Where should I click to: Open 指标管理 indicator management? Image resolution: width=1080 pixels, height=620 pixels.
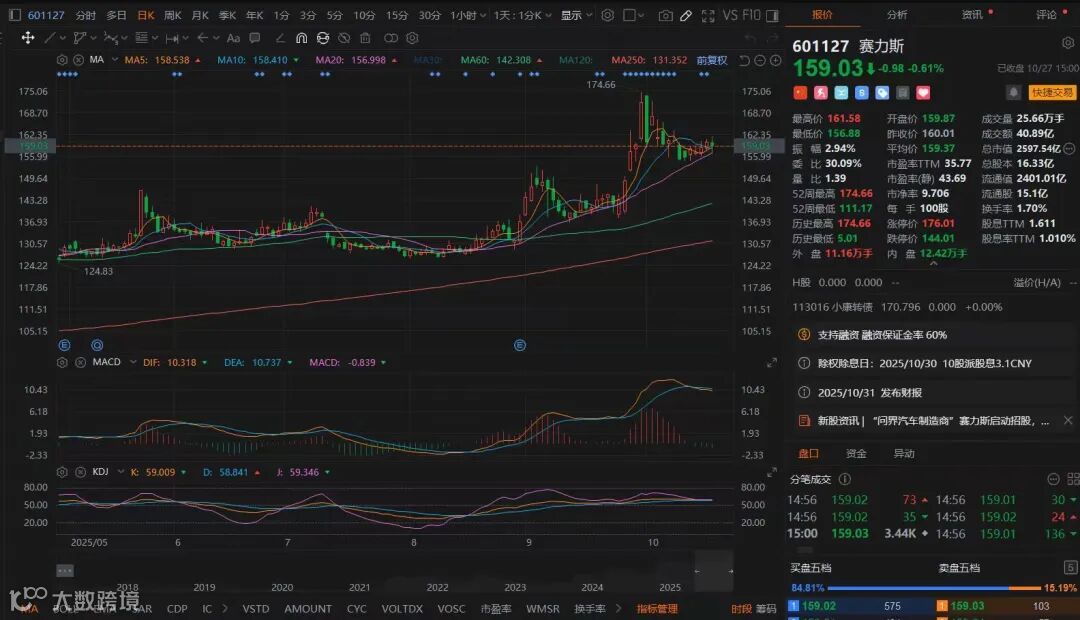pyautogui.click(x=657, y=608)
